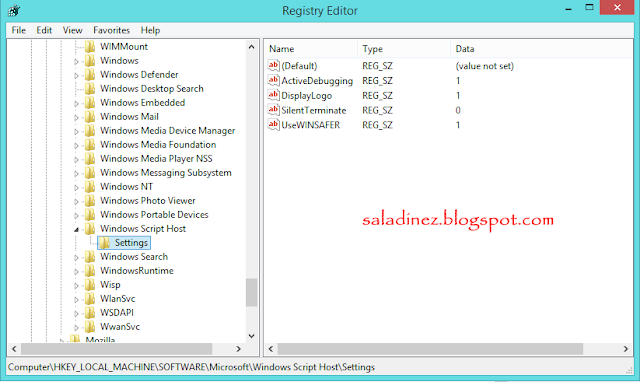Click the Settings subfolder icon

point(104,243)
